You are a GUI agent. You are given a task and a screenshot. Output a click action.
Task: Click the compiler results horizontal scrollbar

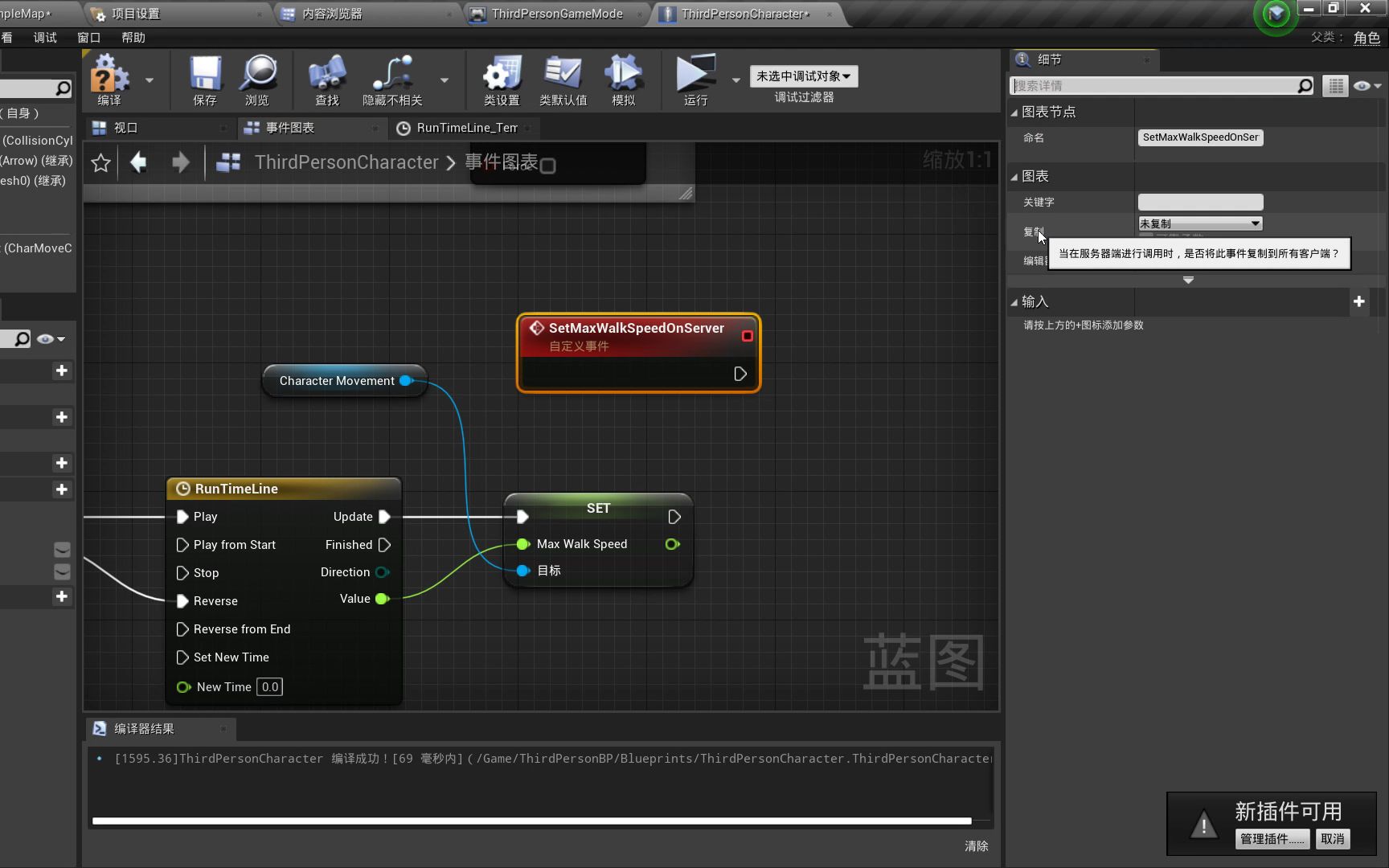(532, 821)
